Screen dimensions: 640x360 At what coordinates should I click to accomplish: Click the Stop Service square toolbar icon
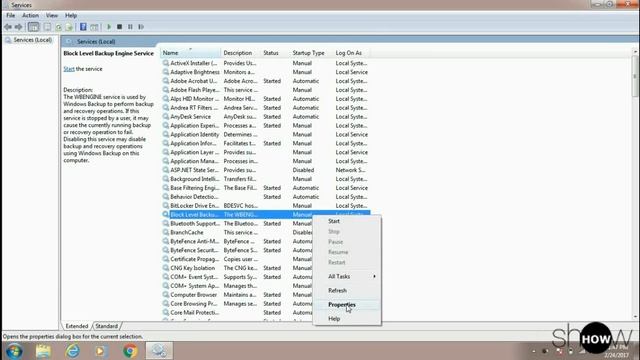pyautogui.click(x=120, y=27)
